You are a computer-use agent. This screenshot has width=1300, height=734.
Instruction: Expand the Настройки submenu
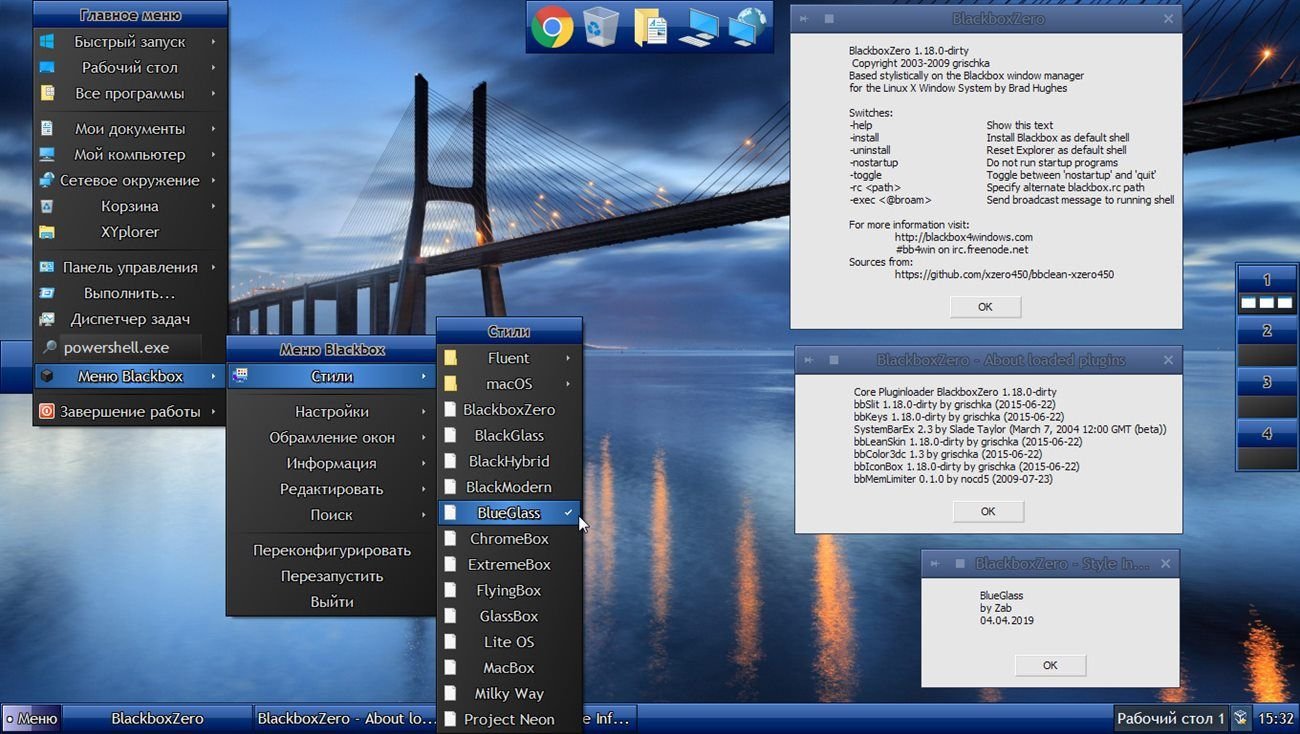(331, 412)
